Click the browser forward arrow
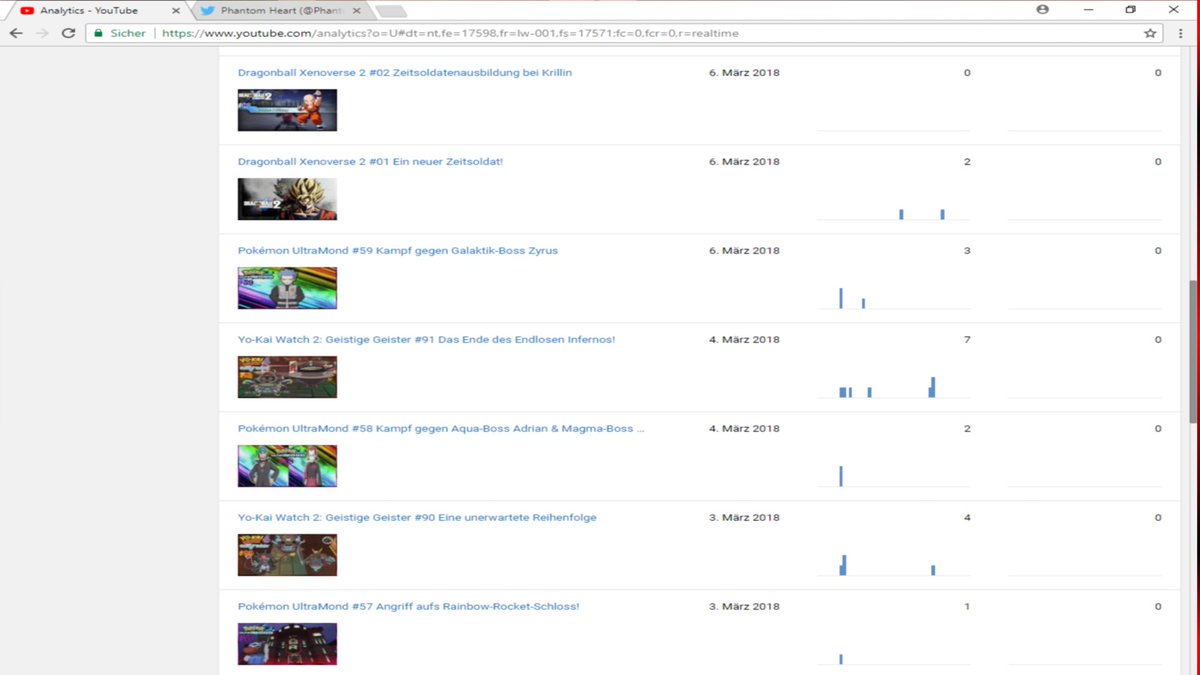 (42, 33)
